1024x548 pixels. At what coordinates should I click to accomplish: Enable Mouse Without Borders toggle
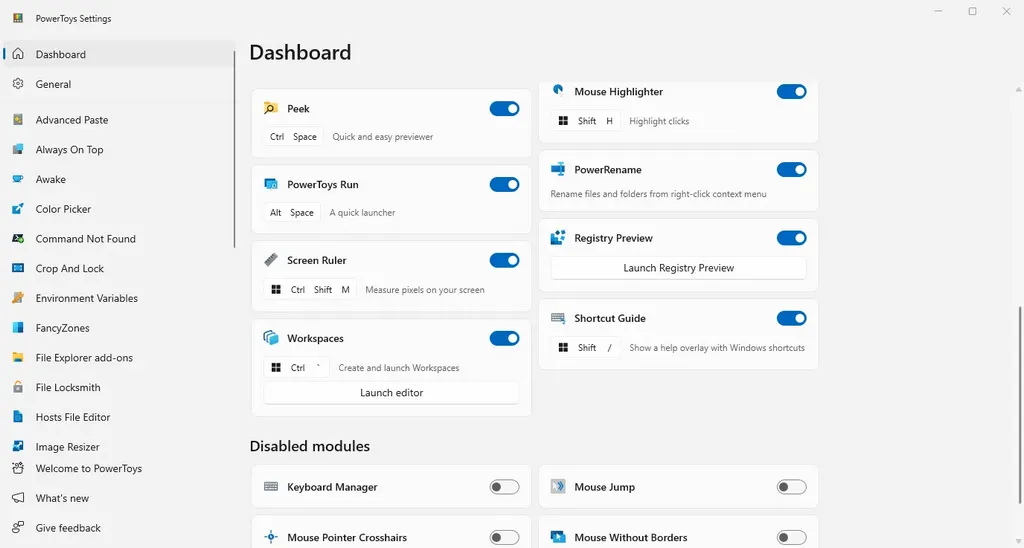pos(792,537)
